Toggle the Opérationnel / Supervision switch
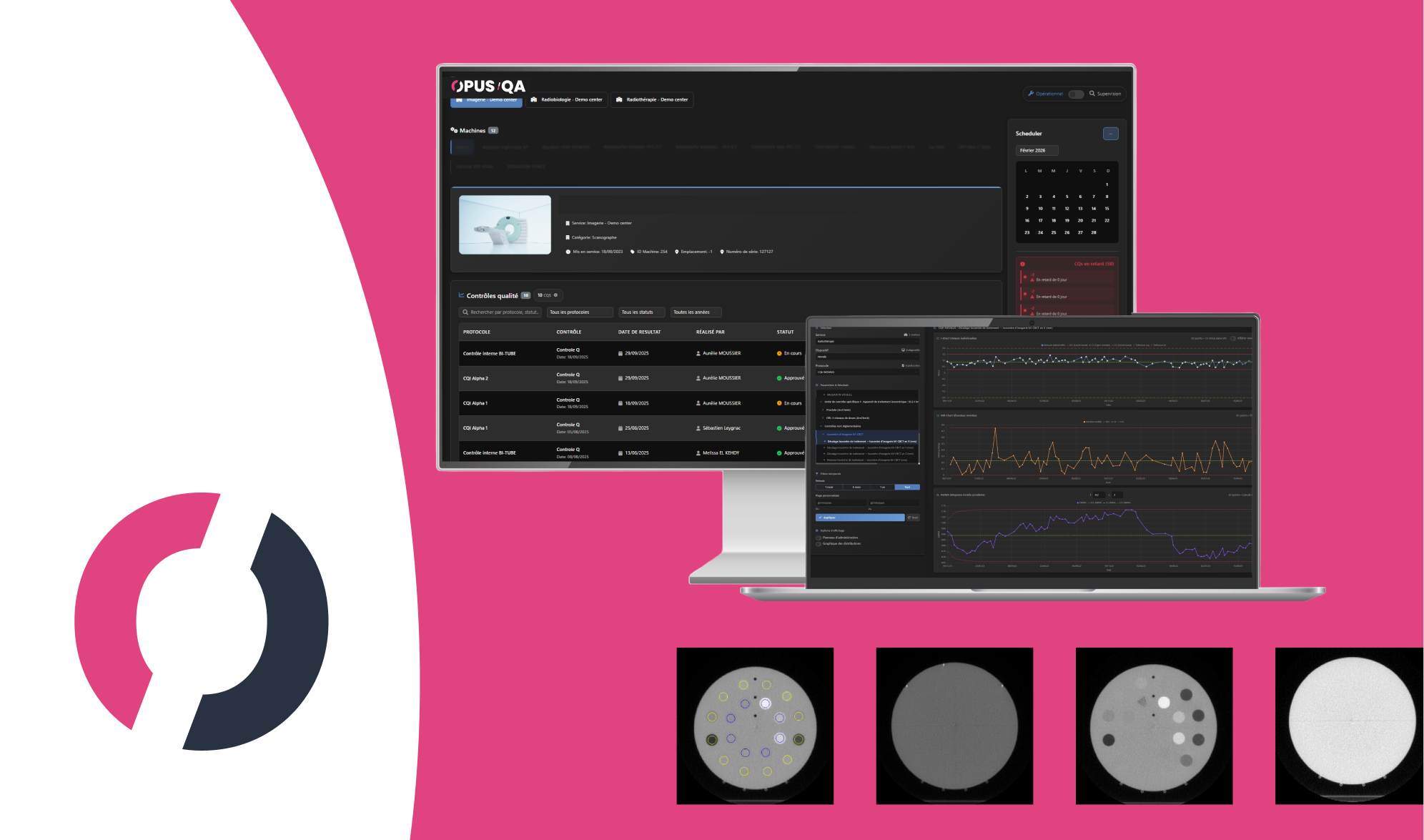The image size is (1424, 840). click(1076, 94)
